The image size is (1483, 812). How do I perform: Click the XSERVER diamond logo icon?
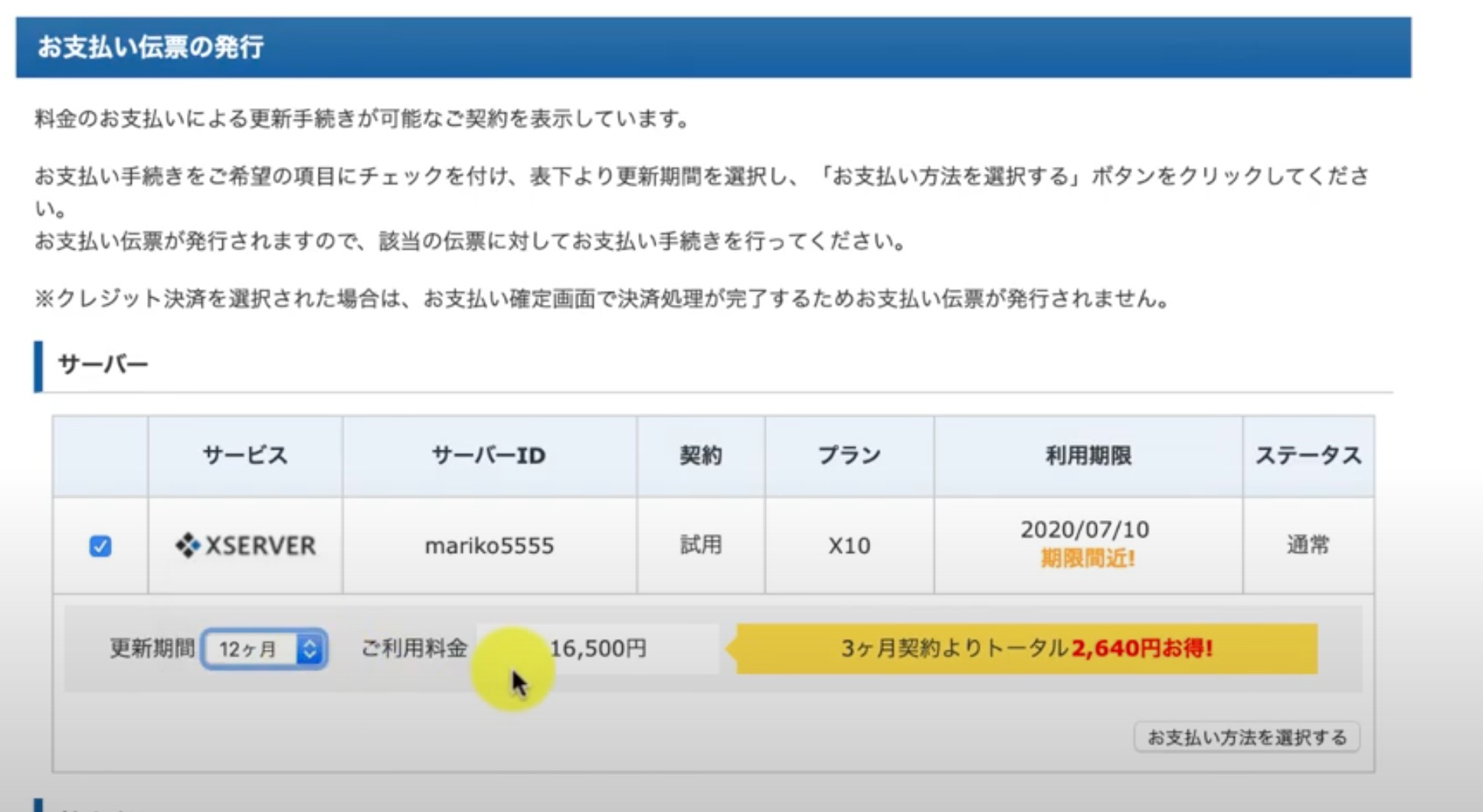click(186, 545)
